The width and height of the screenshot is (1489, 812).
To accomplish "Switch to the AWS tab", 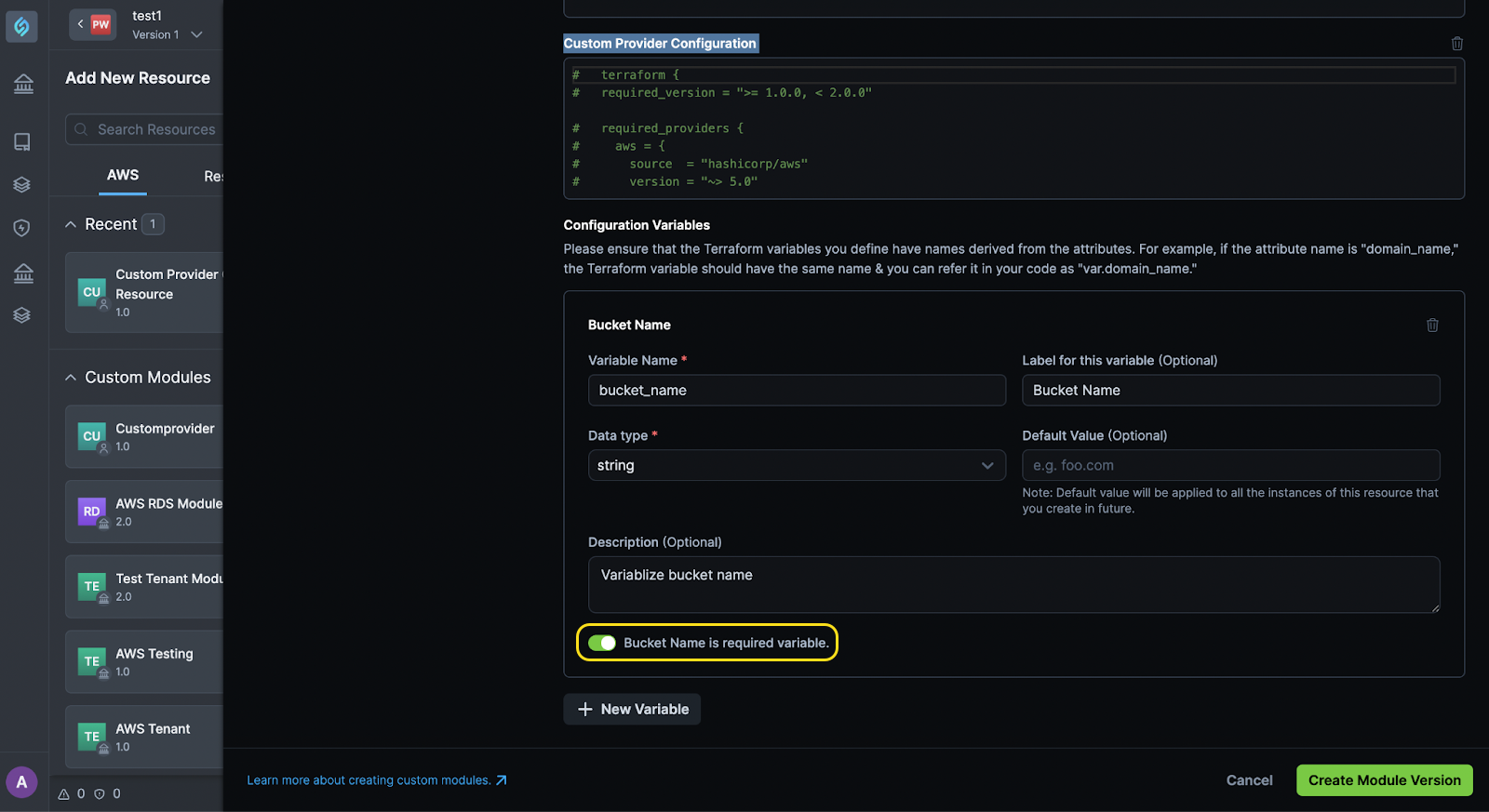I will pos(123,175).
